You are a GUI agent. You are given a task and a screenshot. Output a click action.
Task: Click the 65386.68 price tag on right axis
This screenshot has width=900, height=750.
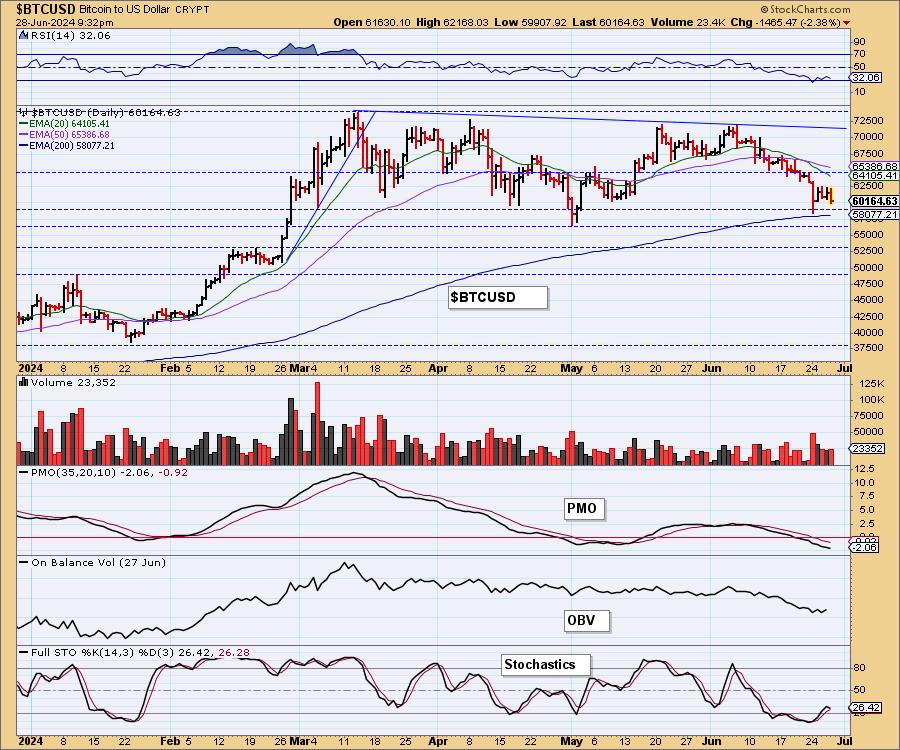[875, 166]
